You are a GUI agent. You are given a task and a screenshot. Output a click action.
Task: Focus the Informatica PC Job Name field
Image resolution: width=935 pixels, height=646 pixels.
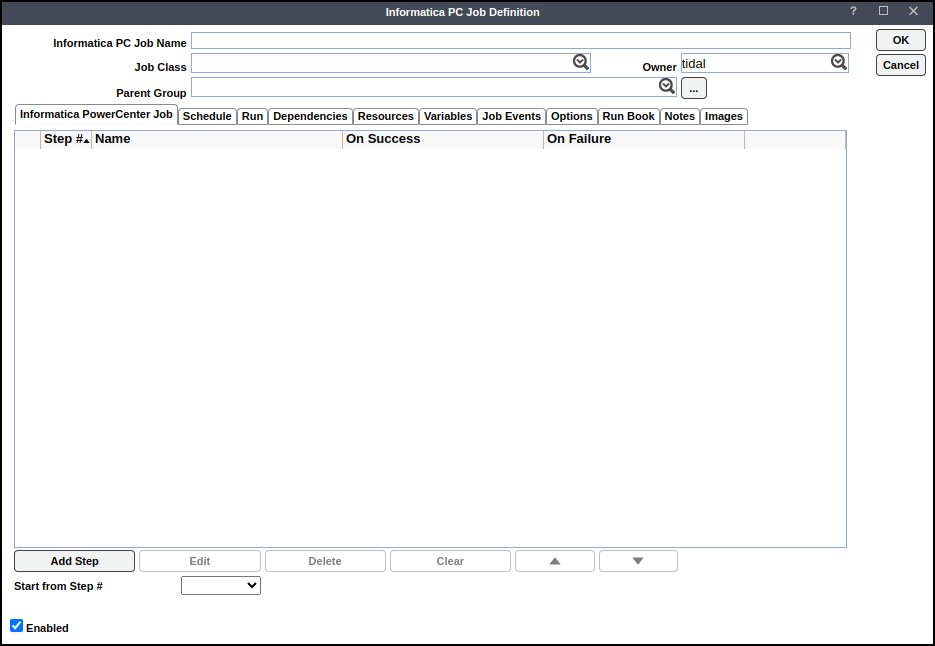pyautogui.click(x=521, y=41)
